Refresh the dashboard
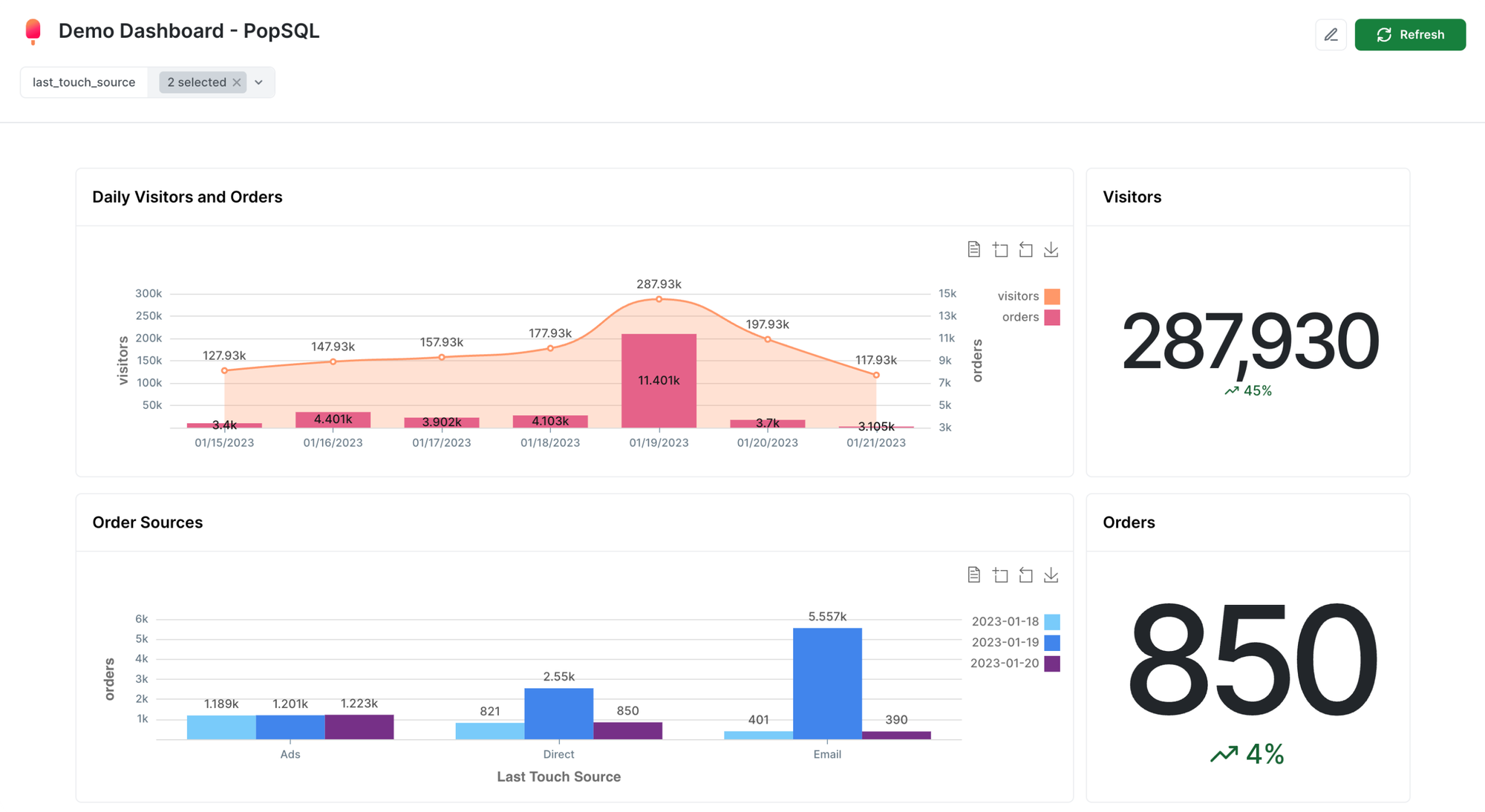This screenshot has height=812, width=1485. pos(1409,35)
